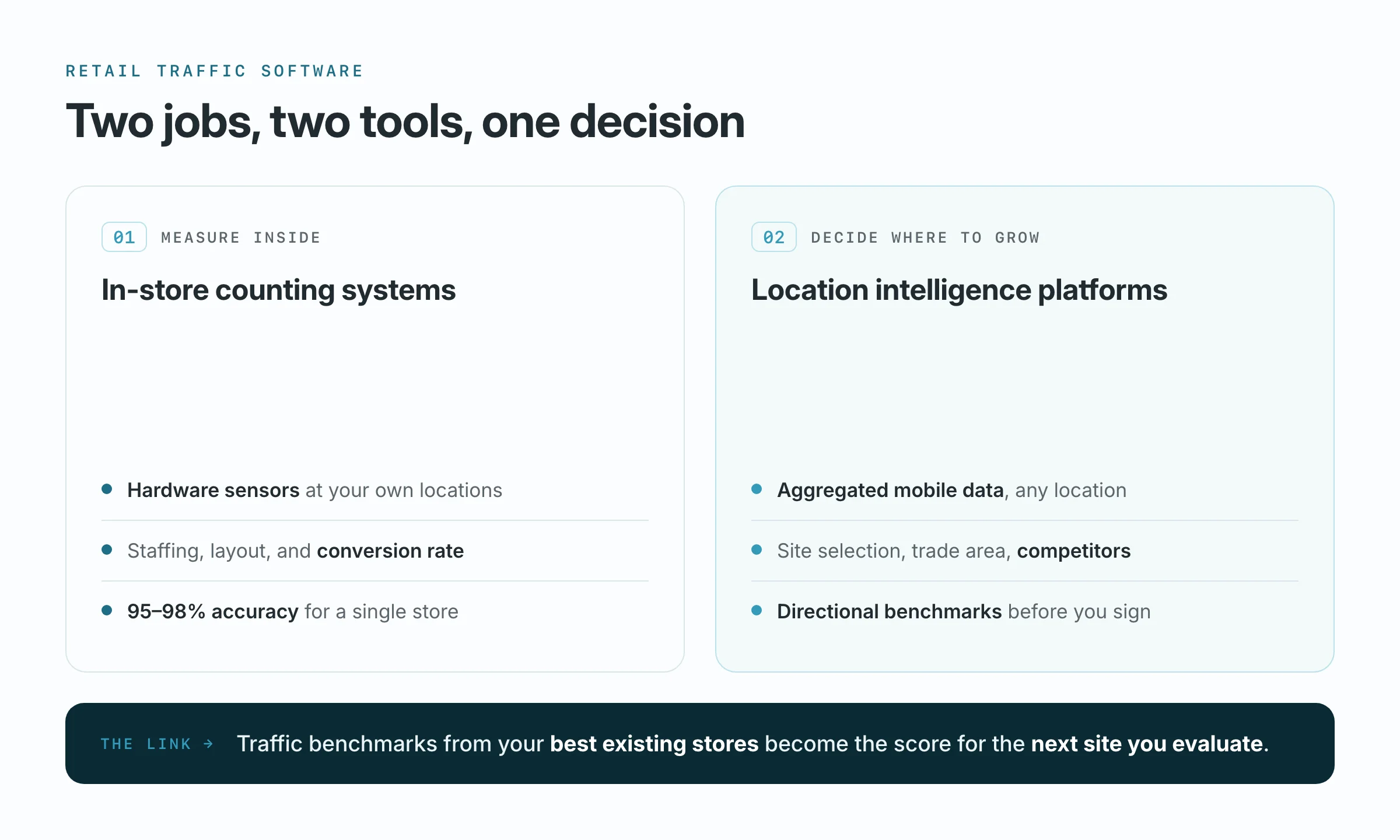Click 'Directional benchmarks before you sign' row
This screenshot has width=1400, height=840.
click(1025, 611)
